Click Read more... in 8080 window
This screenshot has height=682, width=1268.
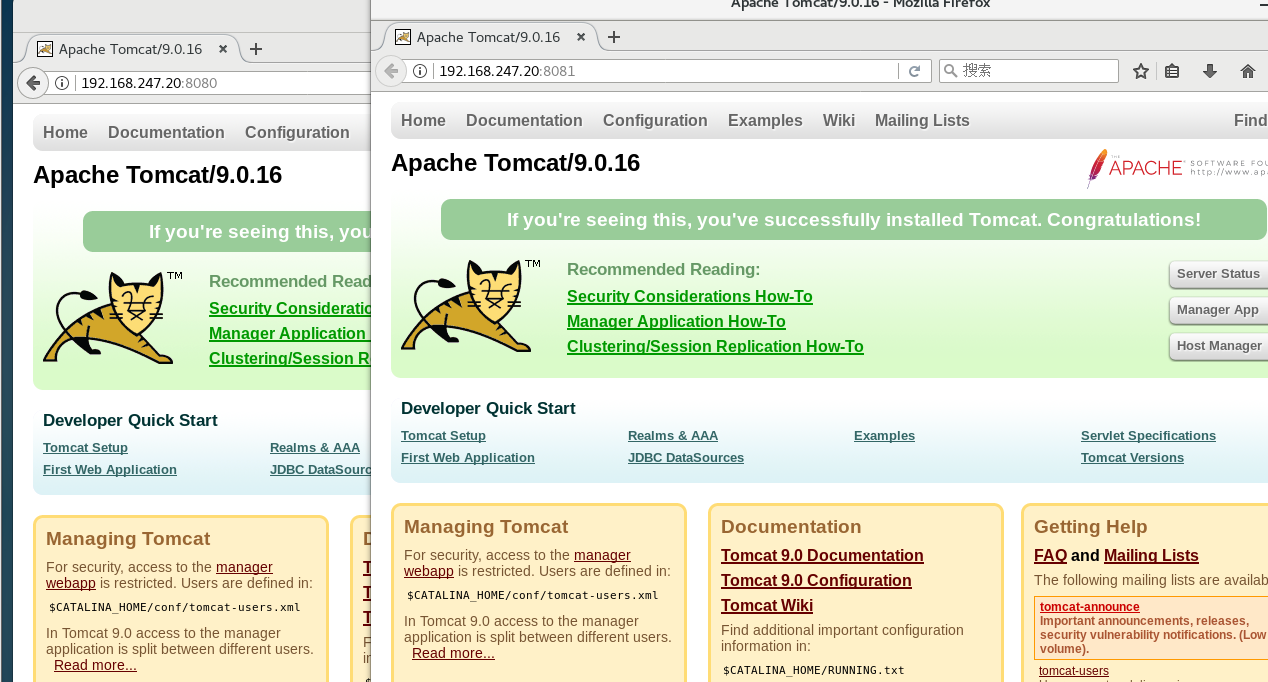click(95, 665)
